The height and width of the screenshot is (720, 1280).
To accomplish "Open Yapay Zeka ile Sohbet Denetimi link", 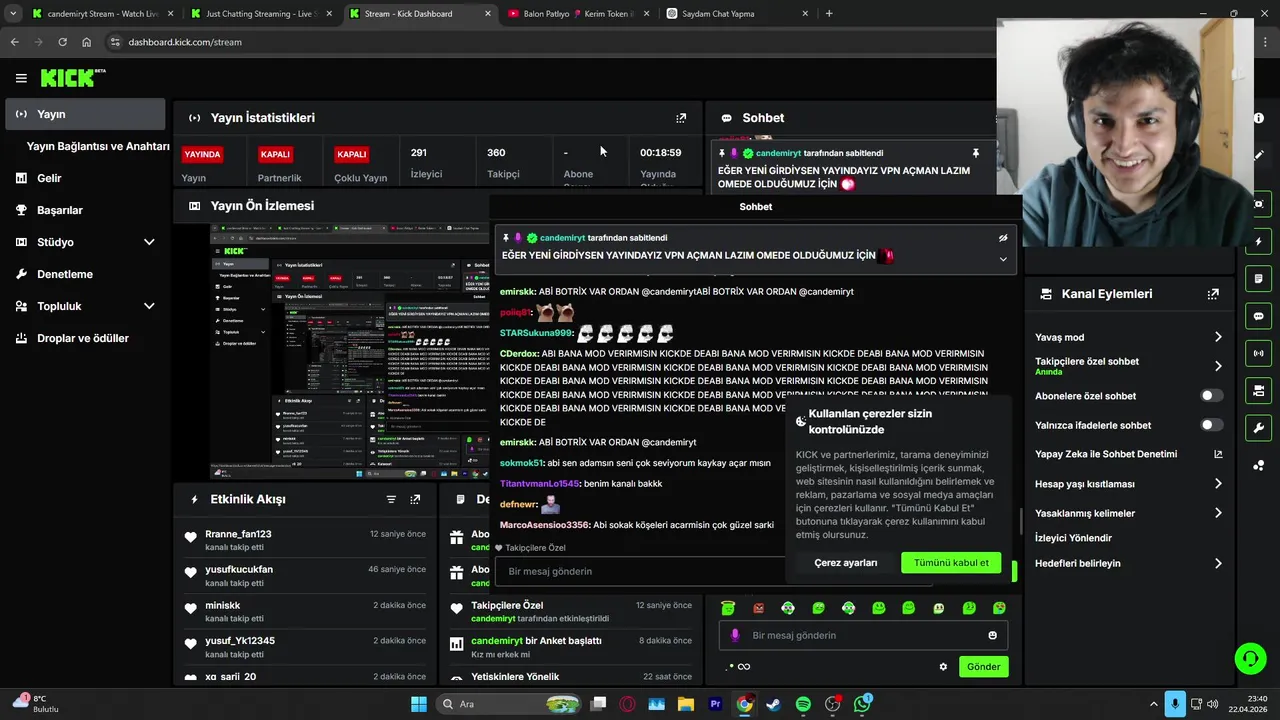I will [1129, 454].
